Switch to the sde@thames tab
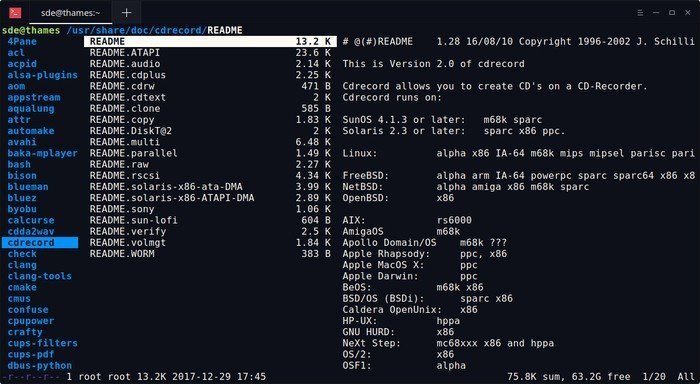700x384 pixels. click(71, 13)
